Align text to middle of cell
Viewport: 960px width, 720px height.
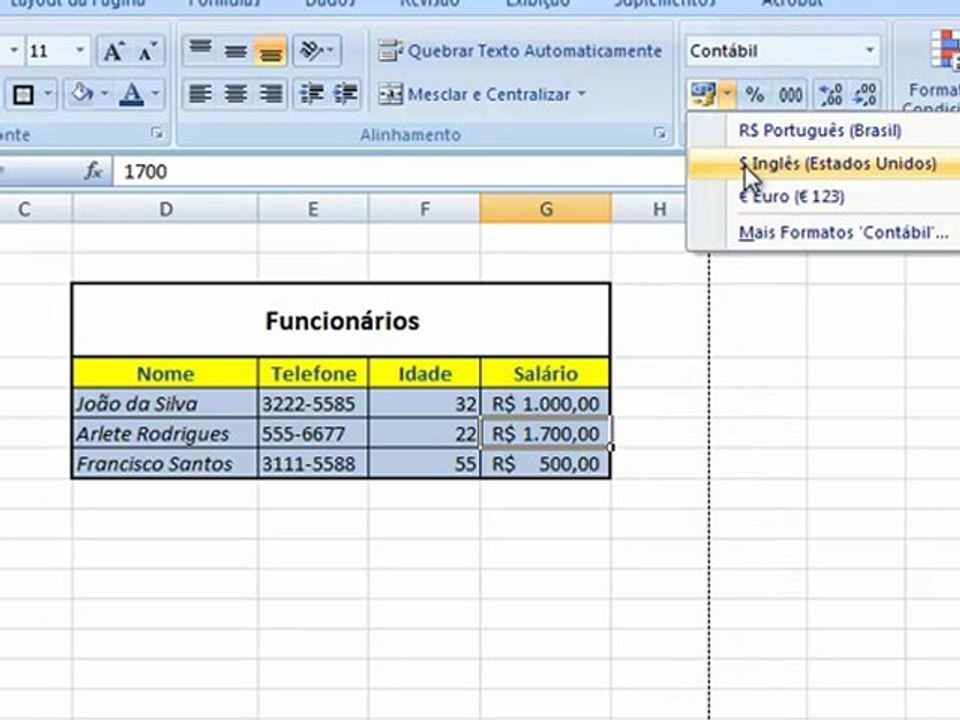235,50
